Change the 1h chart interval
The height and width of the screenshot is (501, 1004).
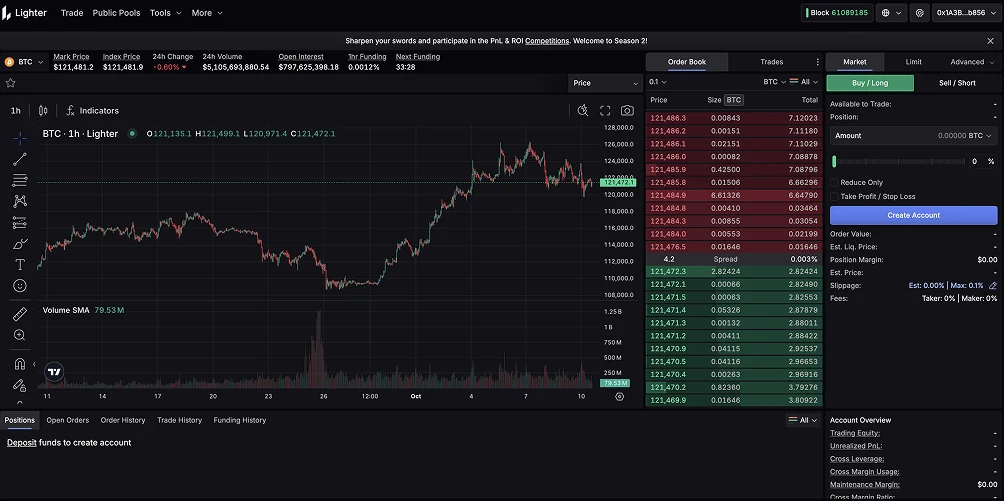pyautogui.click(x=15, y=111)
